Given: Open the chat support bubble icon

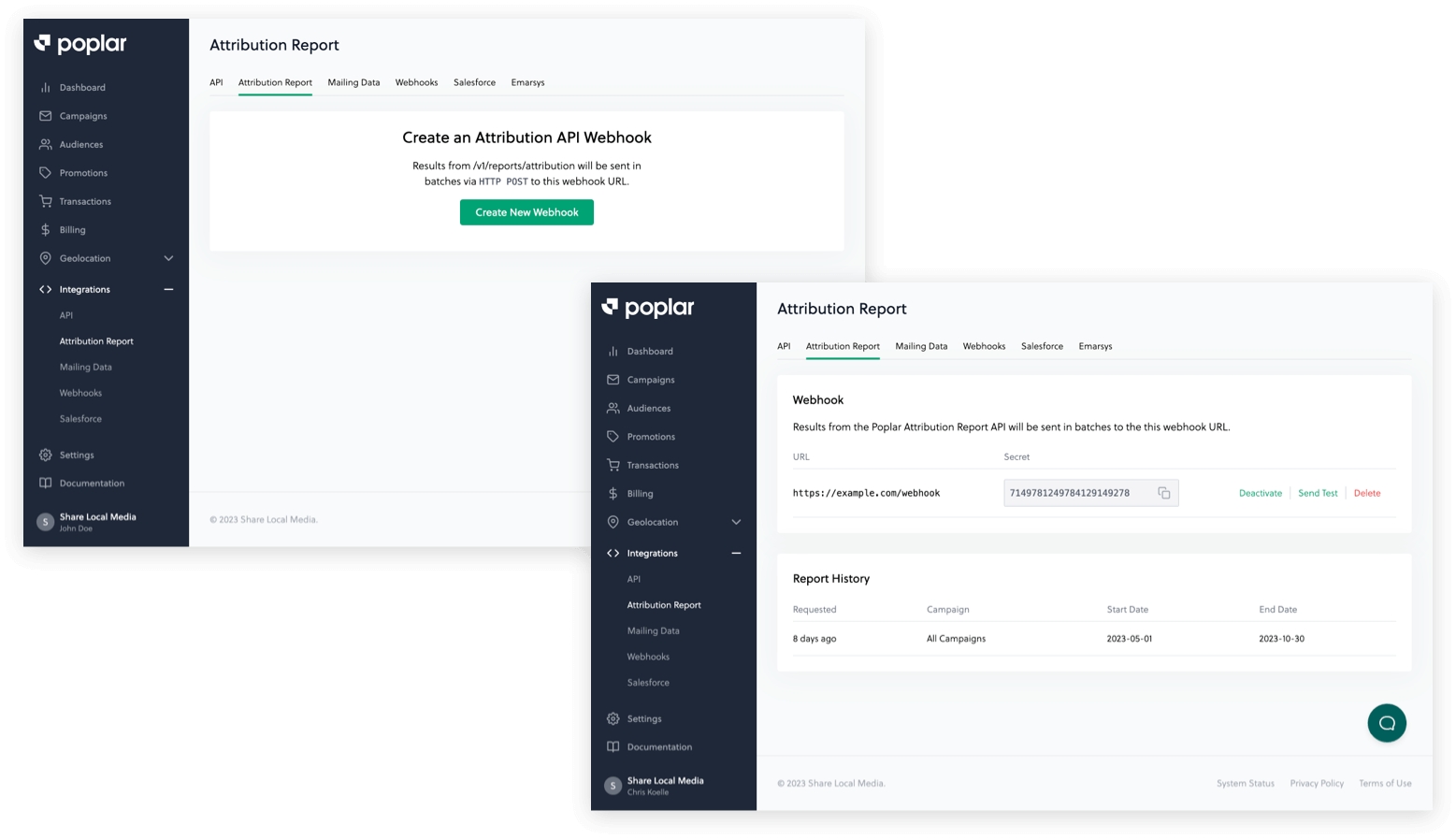Looking at the screenshot, I should (x=1386, y=723).
